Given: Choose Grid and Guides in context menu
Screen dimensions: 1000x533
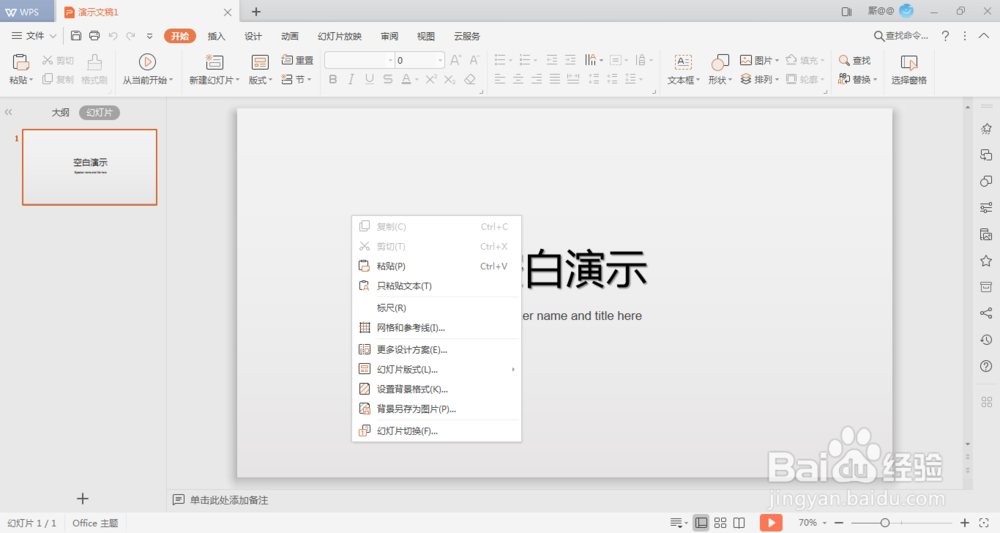Looking at the screenshot, I should [x=436, y=328].
